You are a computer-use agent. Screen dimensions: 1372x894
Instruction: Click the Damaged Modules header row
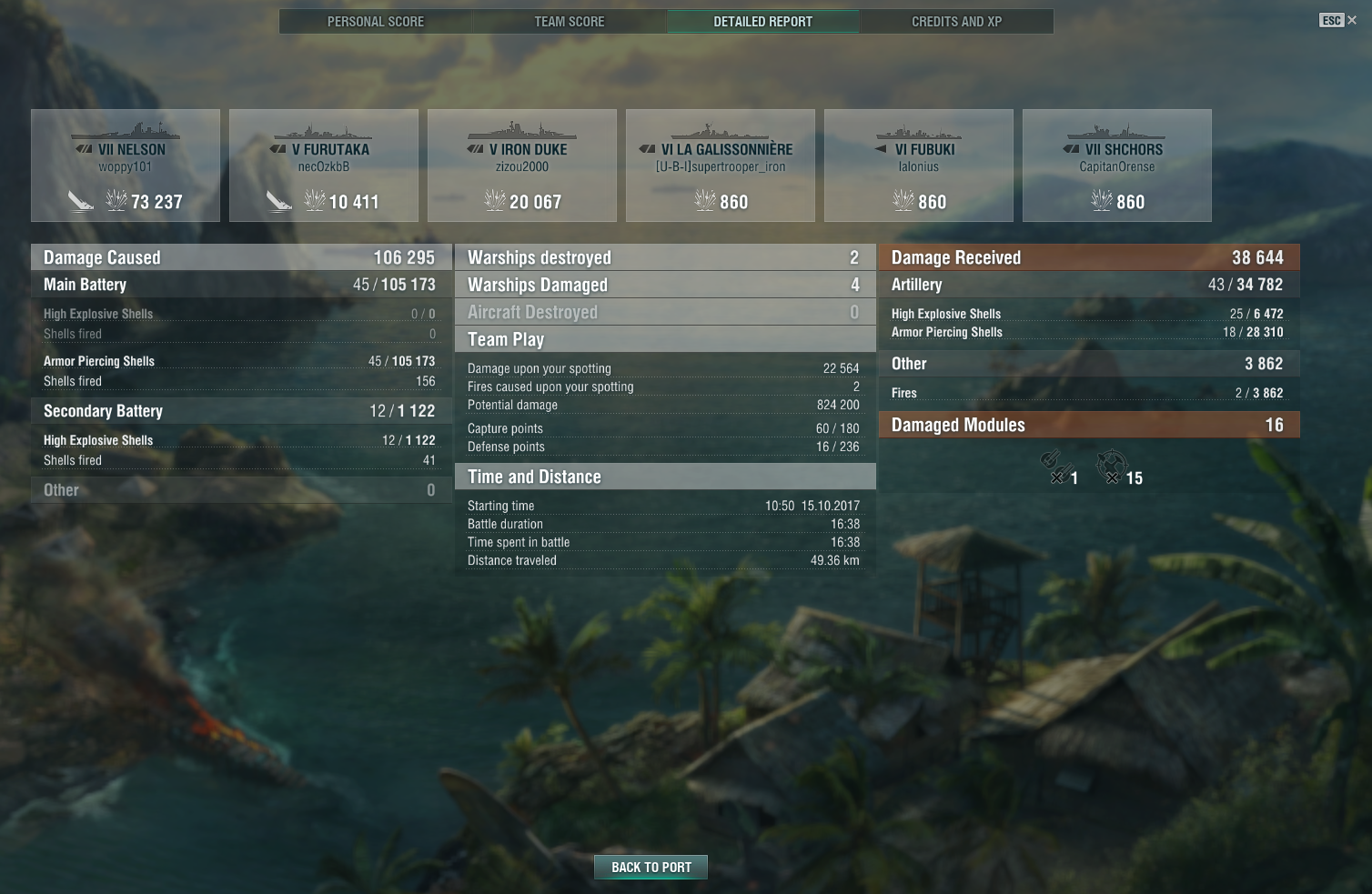tap(1089, 425)
